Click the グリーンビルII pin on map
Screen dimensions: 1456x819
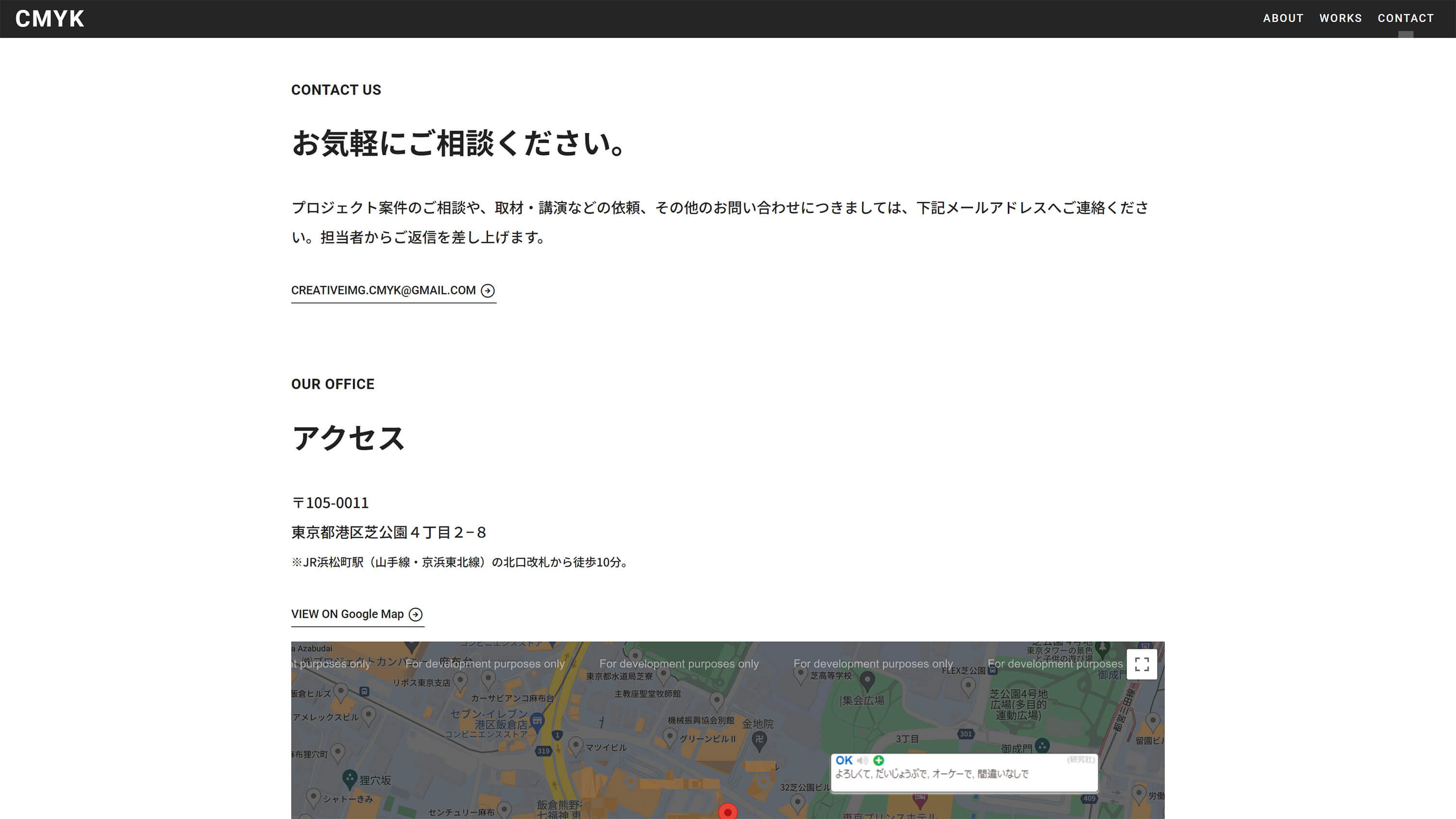(670, 736)
